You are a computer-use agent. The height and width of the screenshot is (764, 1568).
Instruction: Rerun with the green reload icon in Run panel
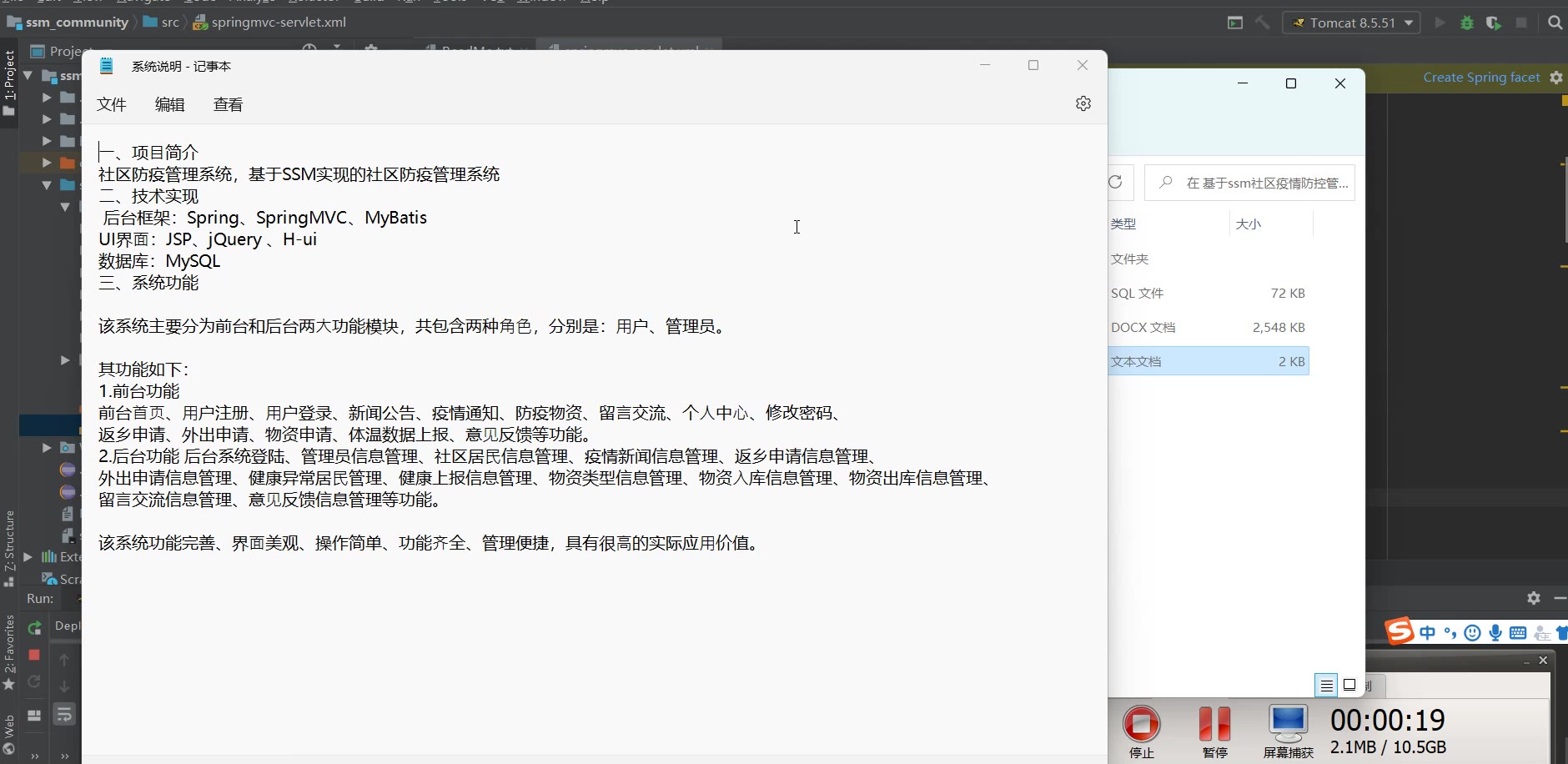[34, 628]
